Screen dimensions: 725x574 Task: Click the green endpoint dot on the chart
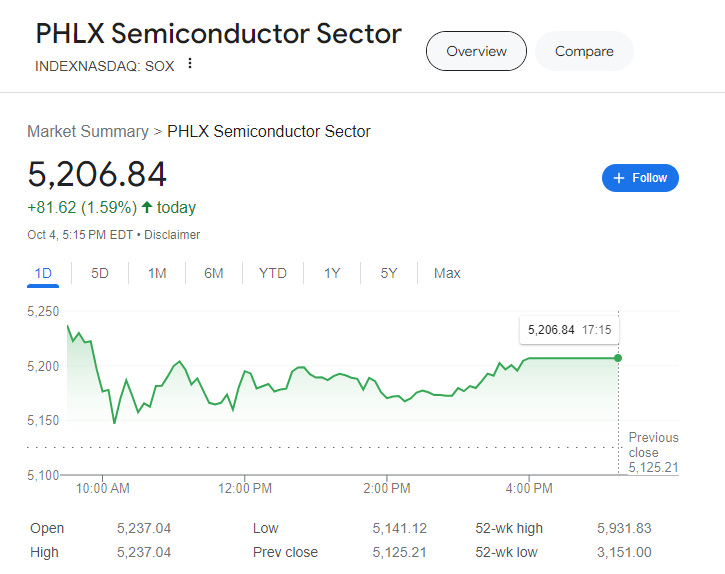618,358
